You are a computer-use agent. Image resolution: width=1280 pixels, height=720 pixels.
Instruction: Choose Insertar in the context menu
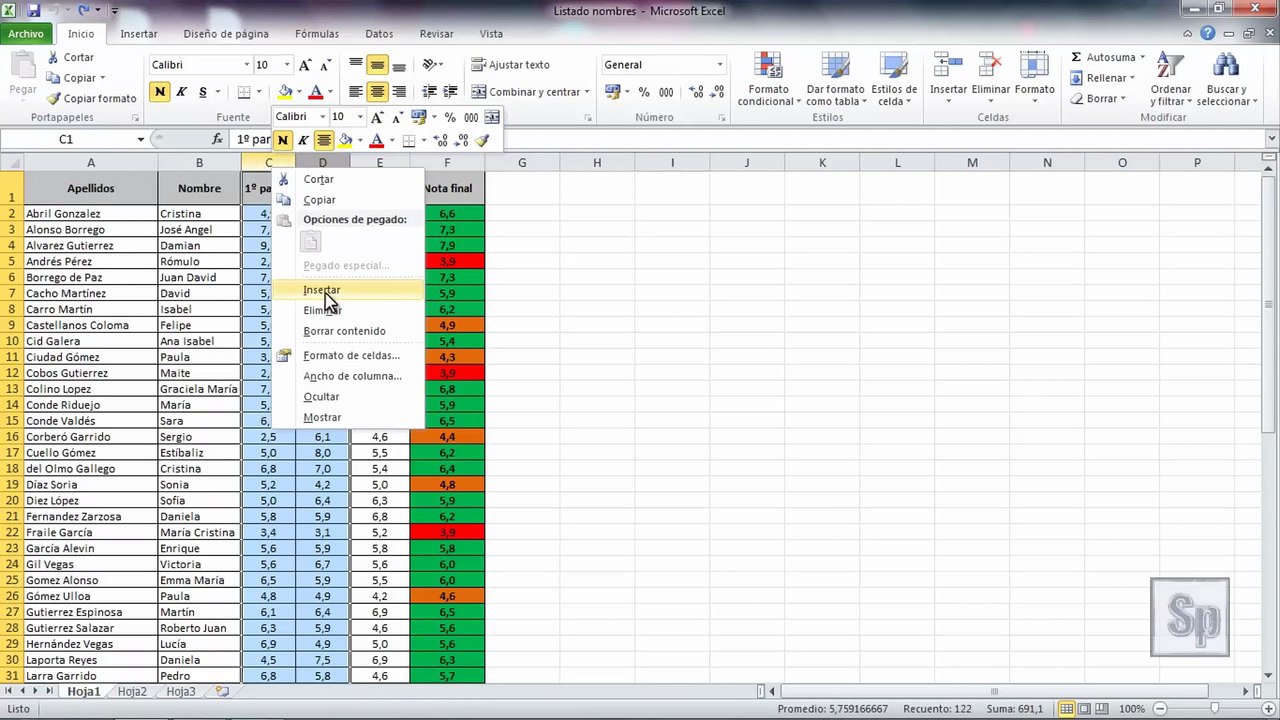[x=348, y=290]
